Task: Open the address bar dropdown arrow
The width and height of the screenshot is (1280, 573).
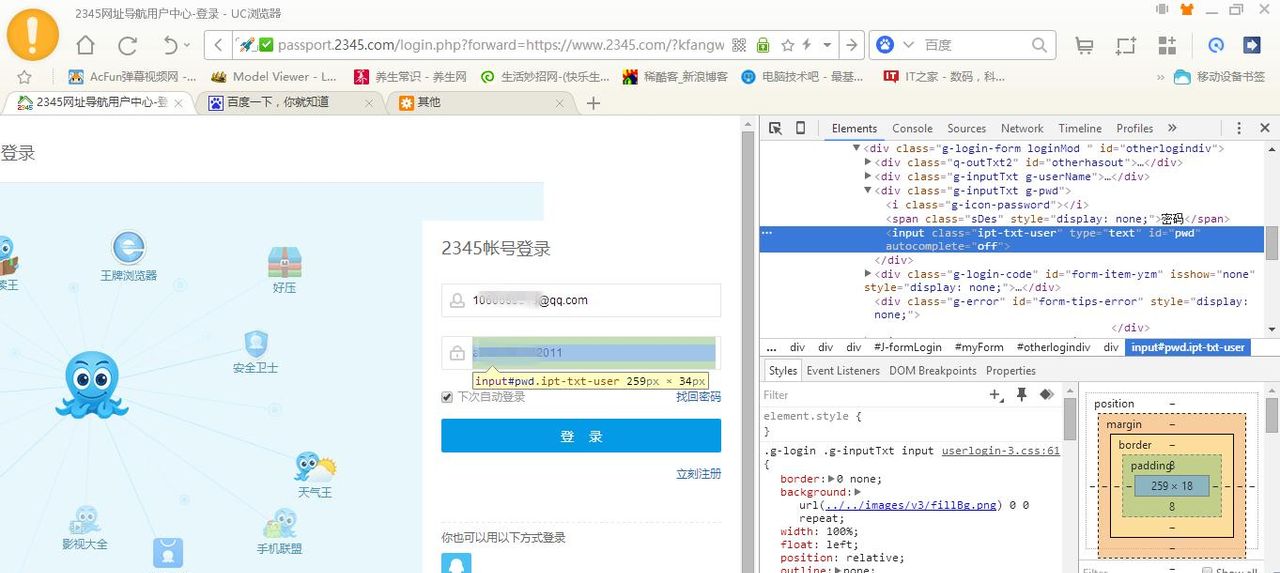Action: [x=827, y=45]
